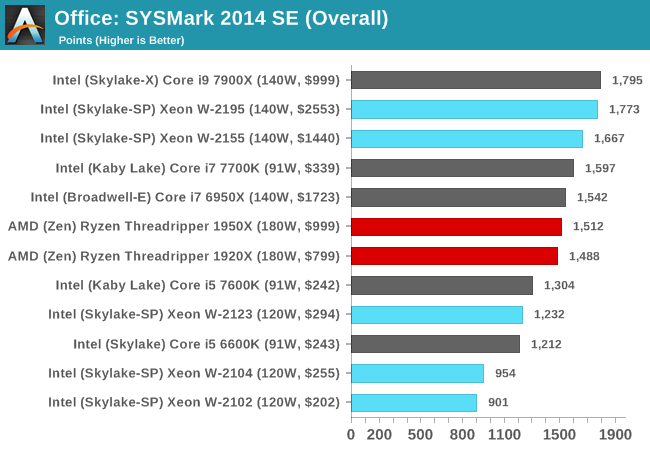Image resolution: width=650 pixels, height=450 pixels.
Task: Click the axis label 1500
Action: pyautogui.click(x=559, y=435)
